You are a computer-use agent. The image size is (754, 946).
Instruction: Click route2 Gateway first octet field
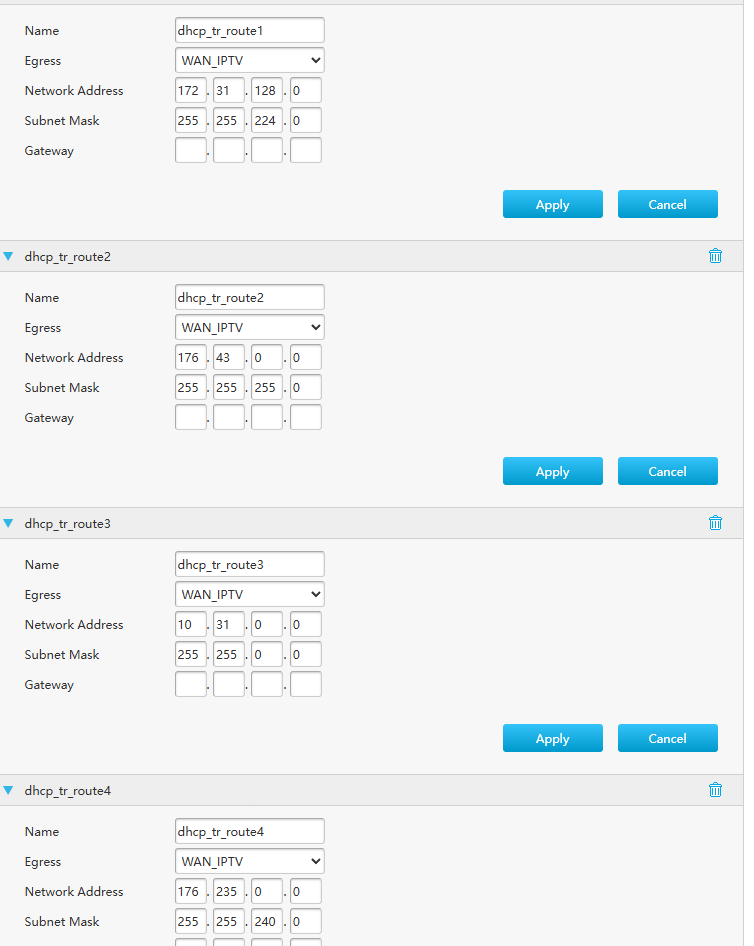click(x=191, y=417)
